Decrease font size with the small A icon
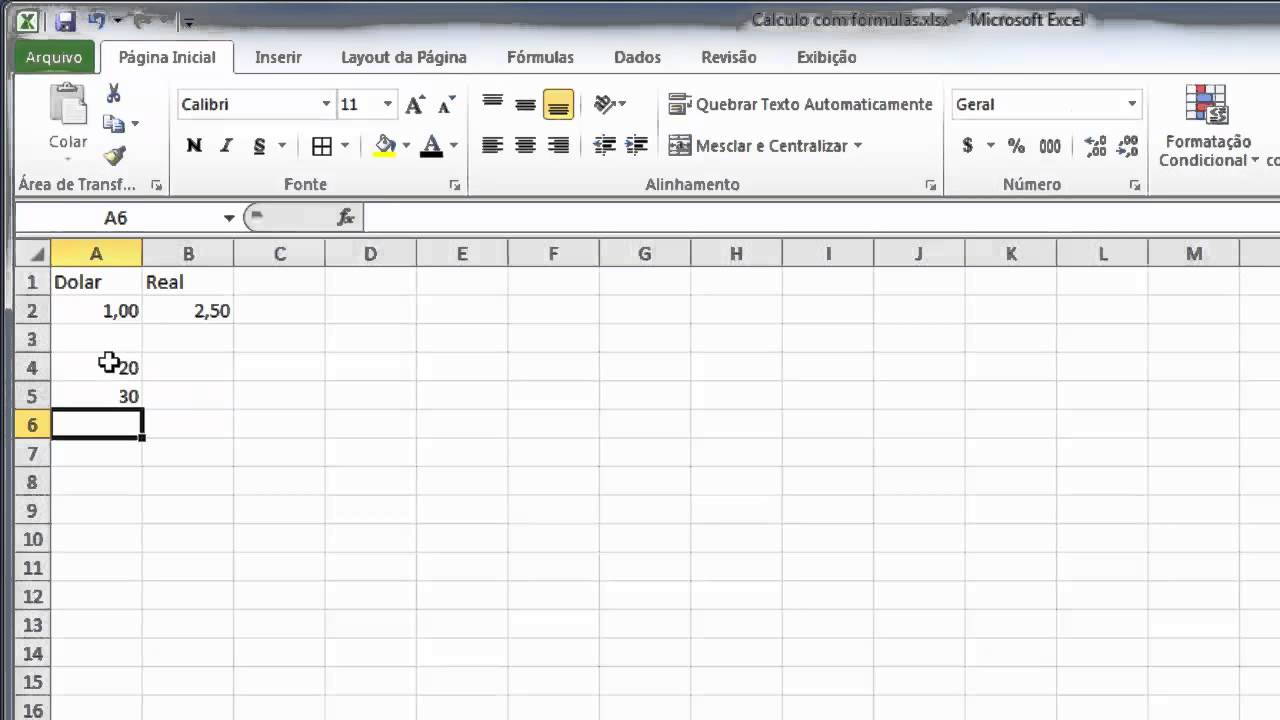 446,104
